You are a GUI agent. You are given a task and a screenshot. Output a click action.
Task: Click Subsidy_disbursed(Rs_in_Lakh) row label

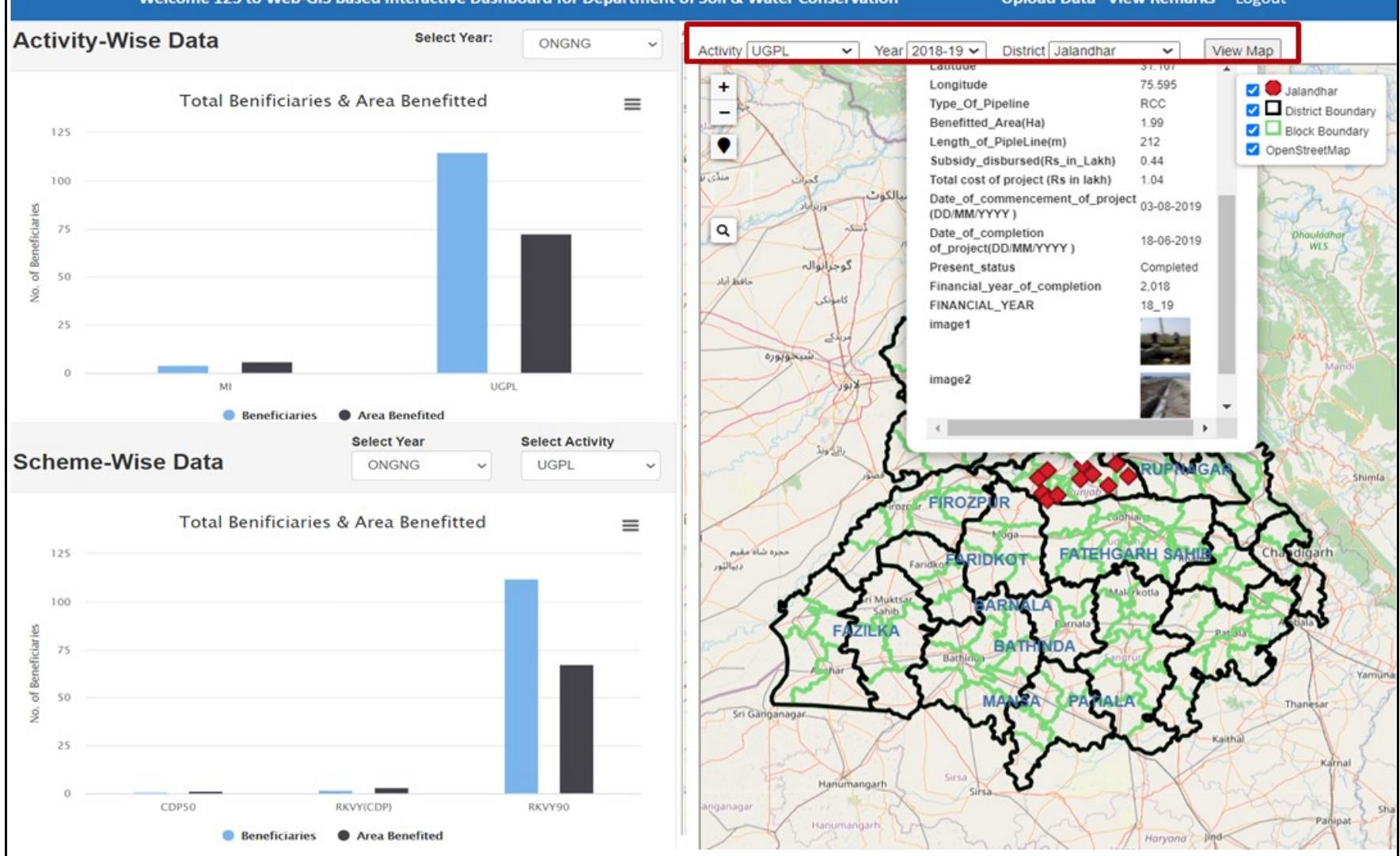click(x=1022, y=161)
